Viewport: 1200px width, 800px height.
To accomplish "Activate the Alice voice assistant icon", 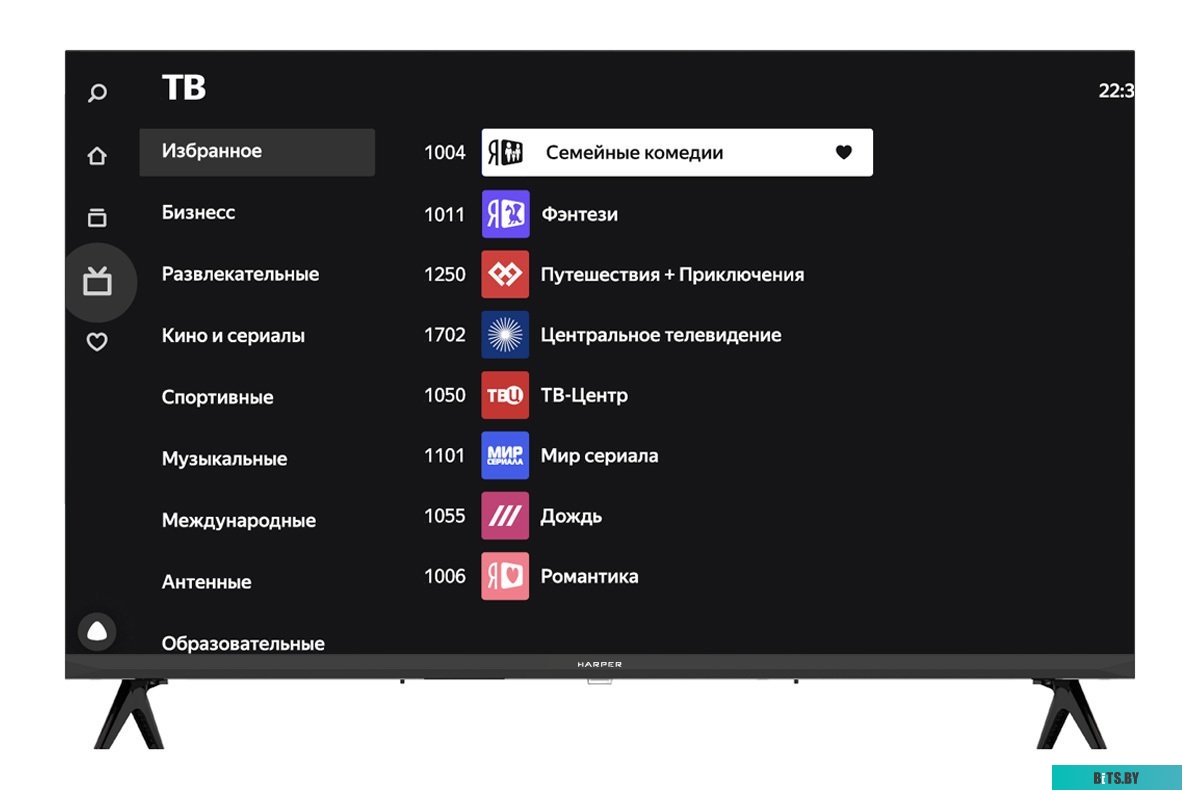I will (x=97, y=631).
